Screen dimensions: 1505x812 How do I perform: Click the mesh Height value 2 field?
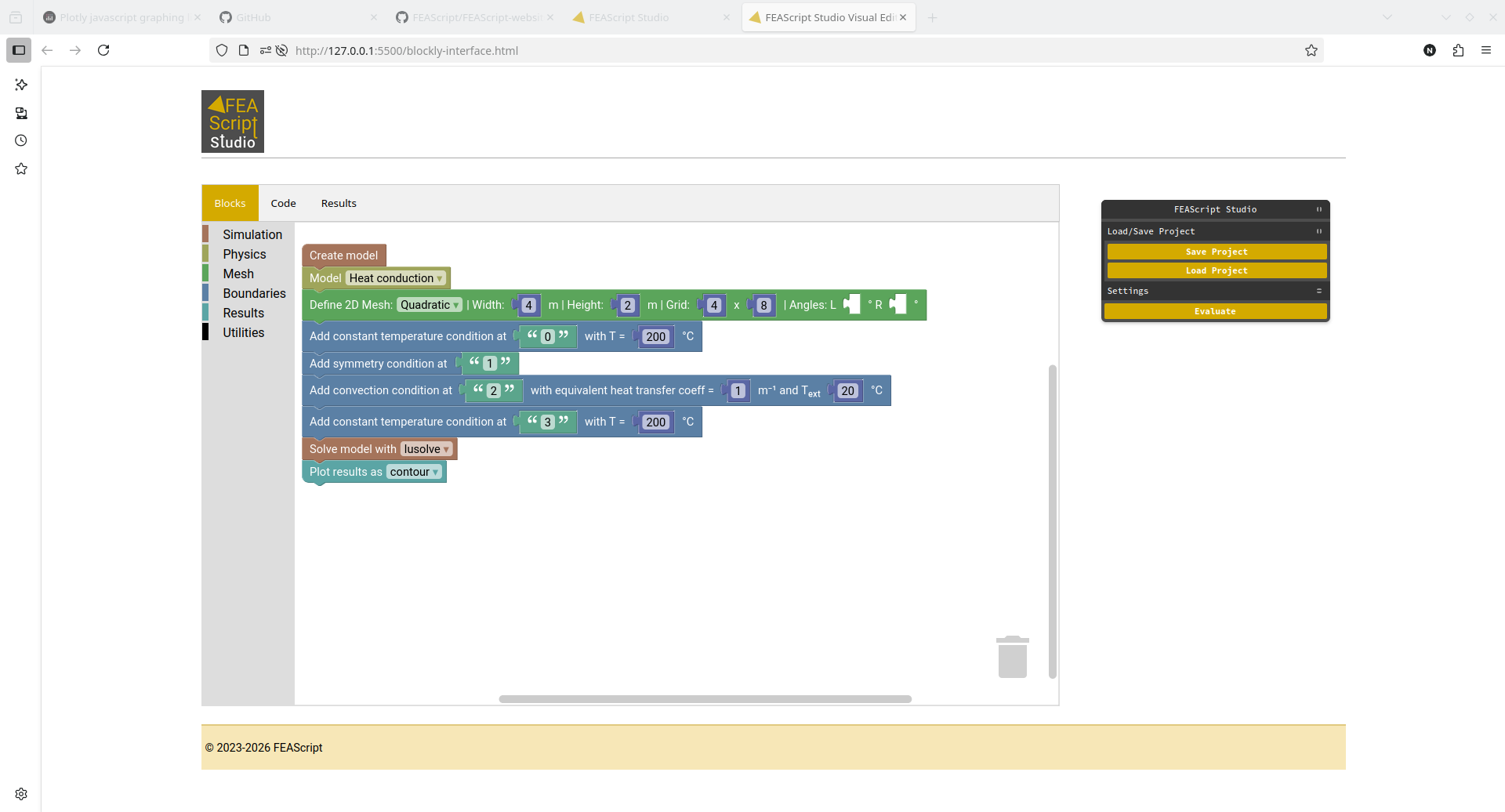[628, 306]
